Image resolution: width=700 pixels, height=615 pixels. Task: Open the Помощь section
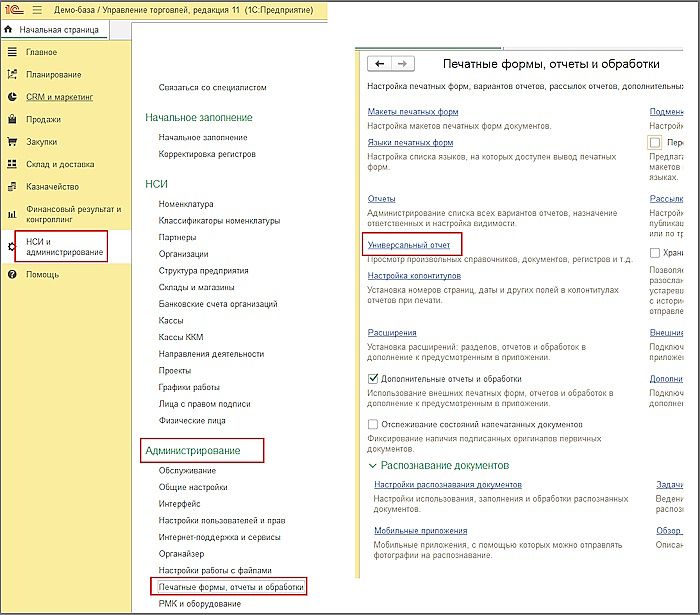42,274
